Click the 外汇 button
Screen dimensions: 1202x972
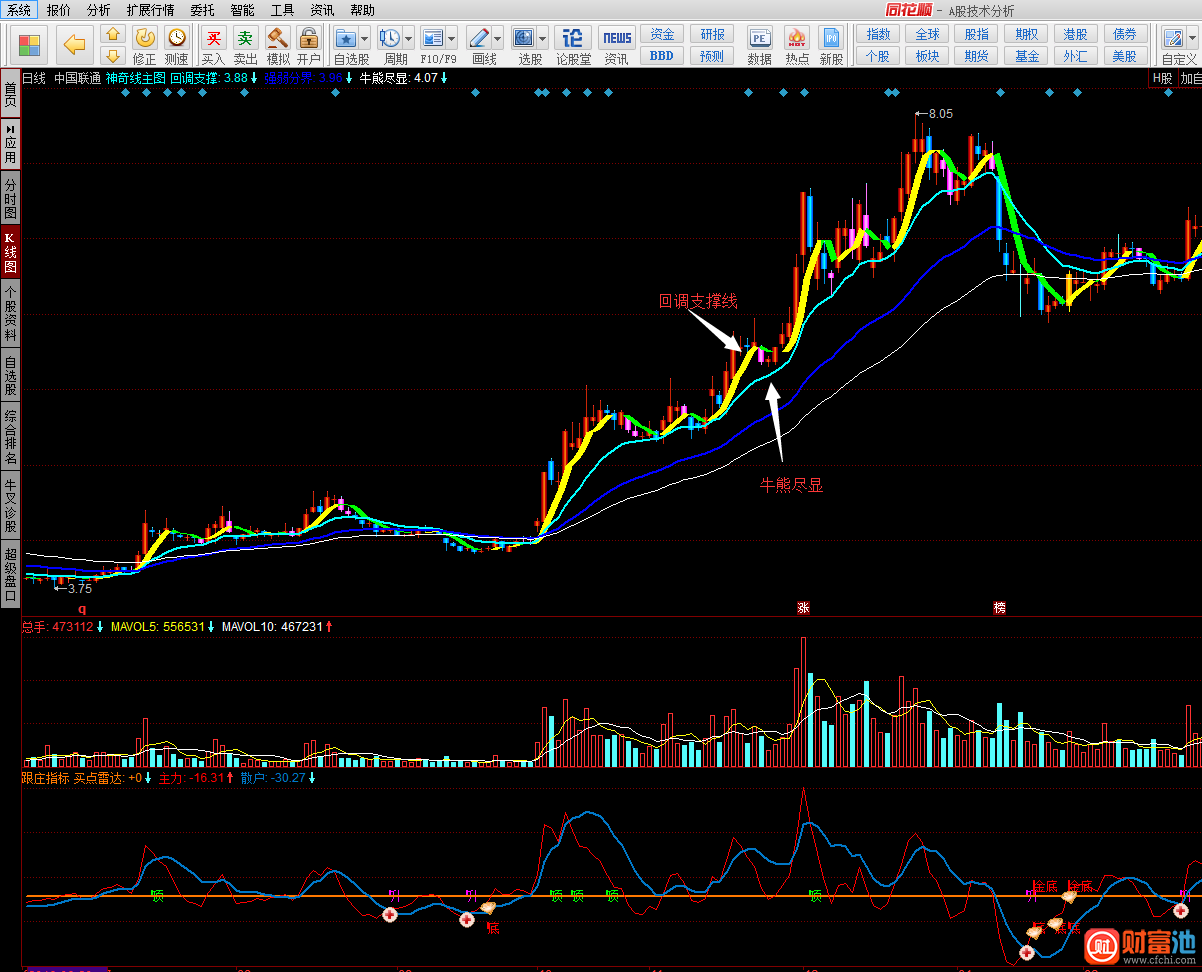(x=1076, y=56)
